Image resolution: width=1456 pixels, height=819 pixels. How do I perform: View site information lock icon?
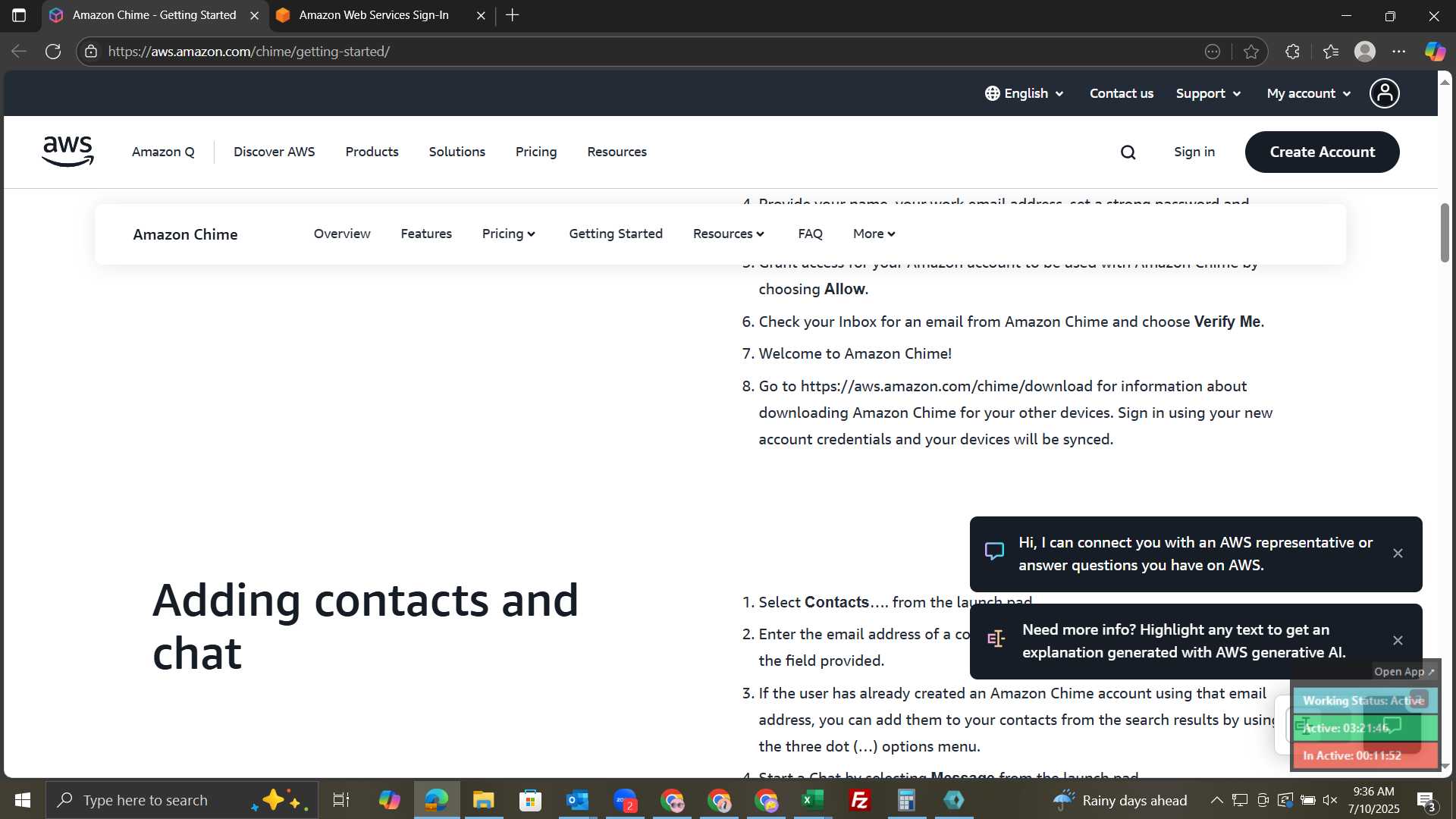click(x=91, y=52)
